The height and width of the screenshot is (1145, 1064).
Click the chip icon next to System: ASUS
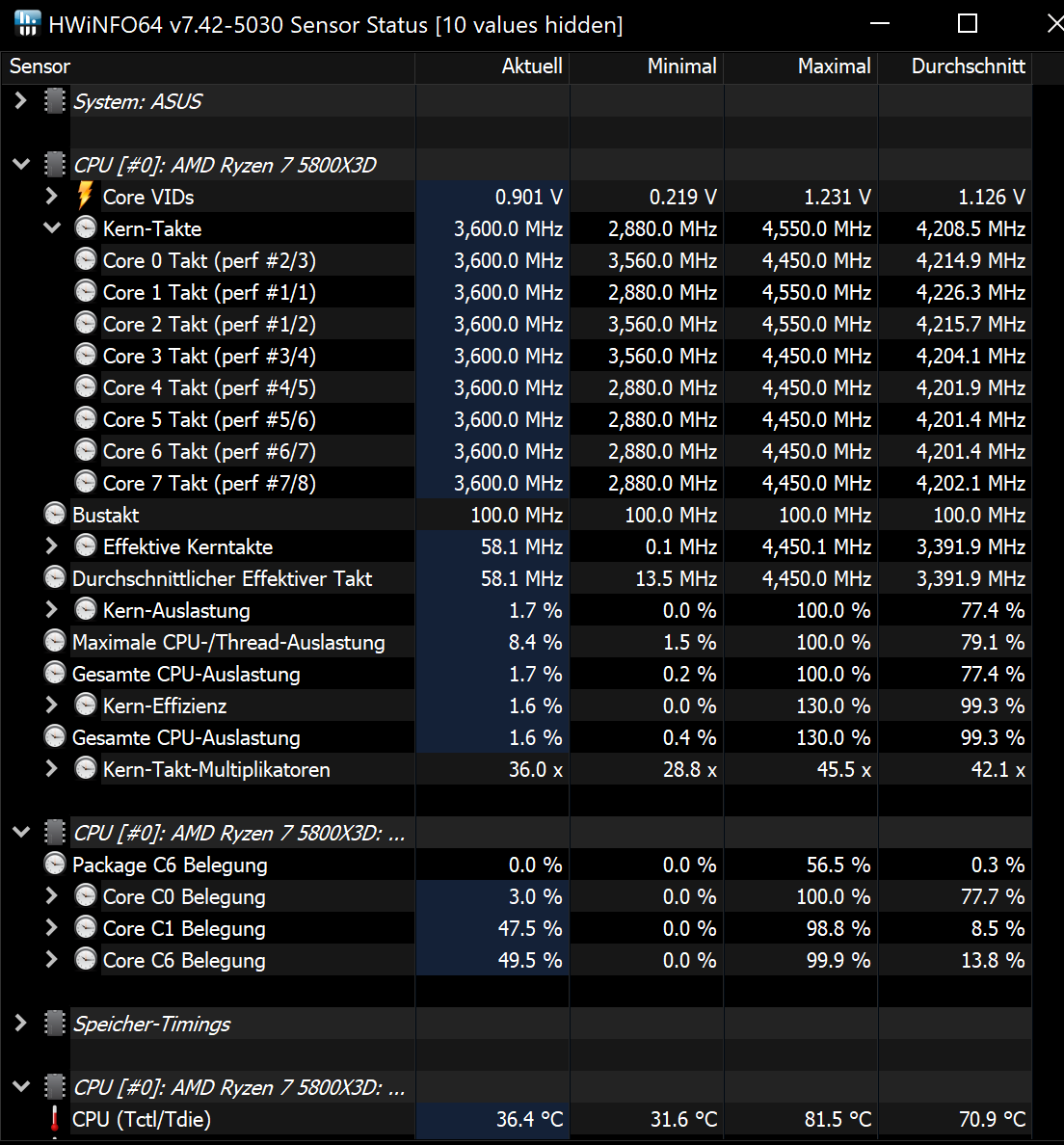click(x=55, y=101)
